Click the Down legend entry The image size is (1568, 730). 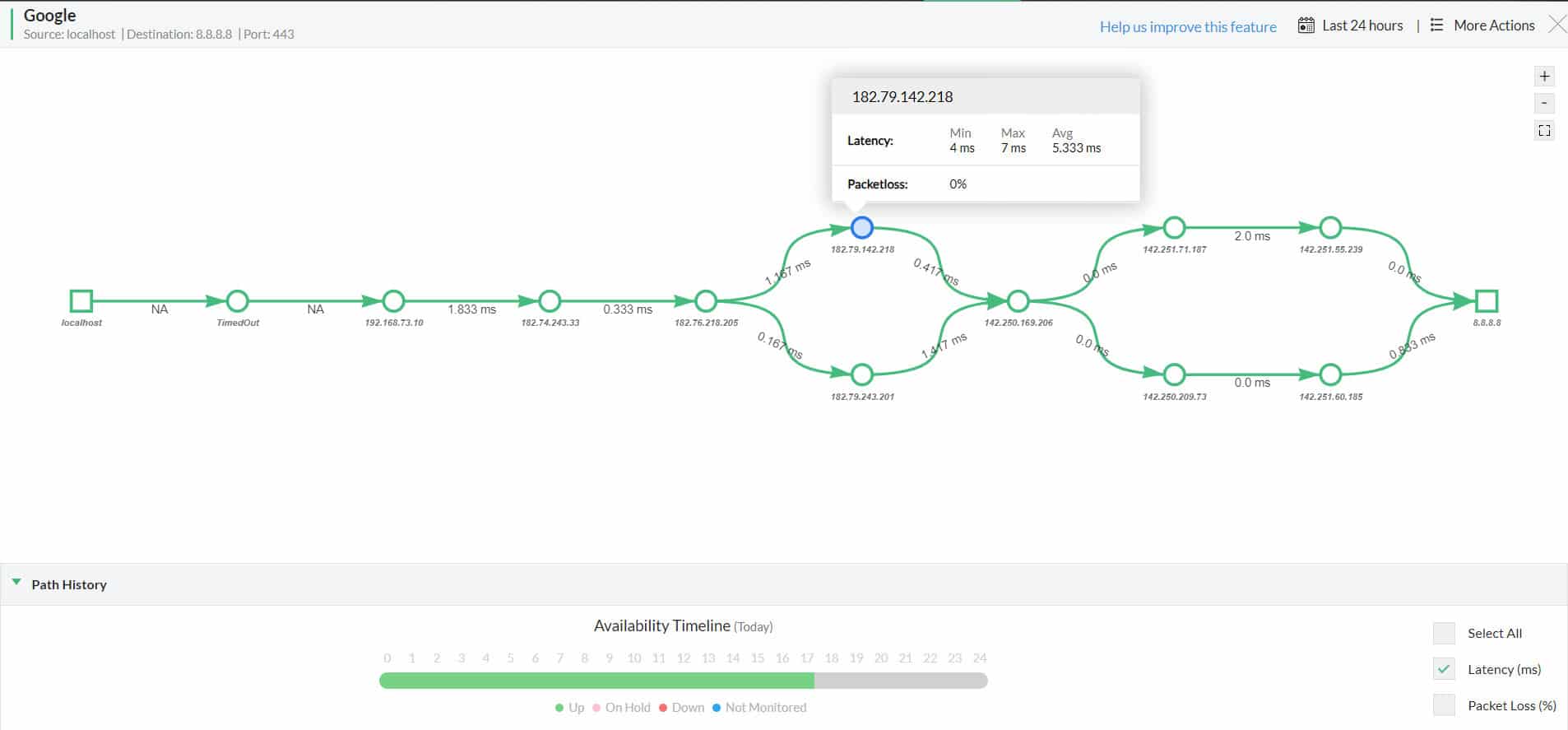point(681,708)
